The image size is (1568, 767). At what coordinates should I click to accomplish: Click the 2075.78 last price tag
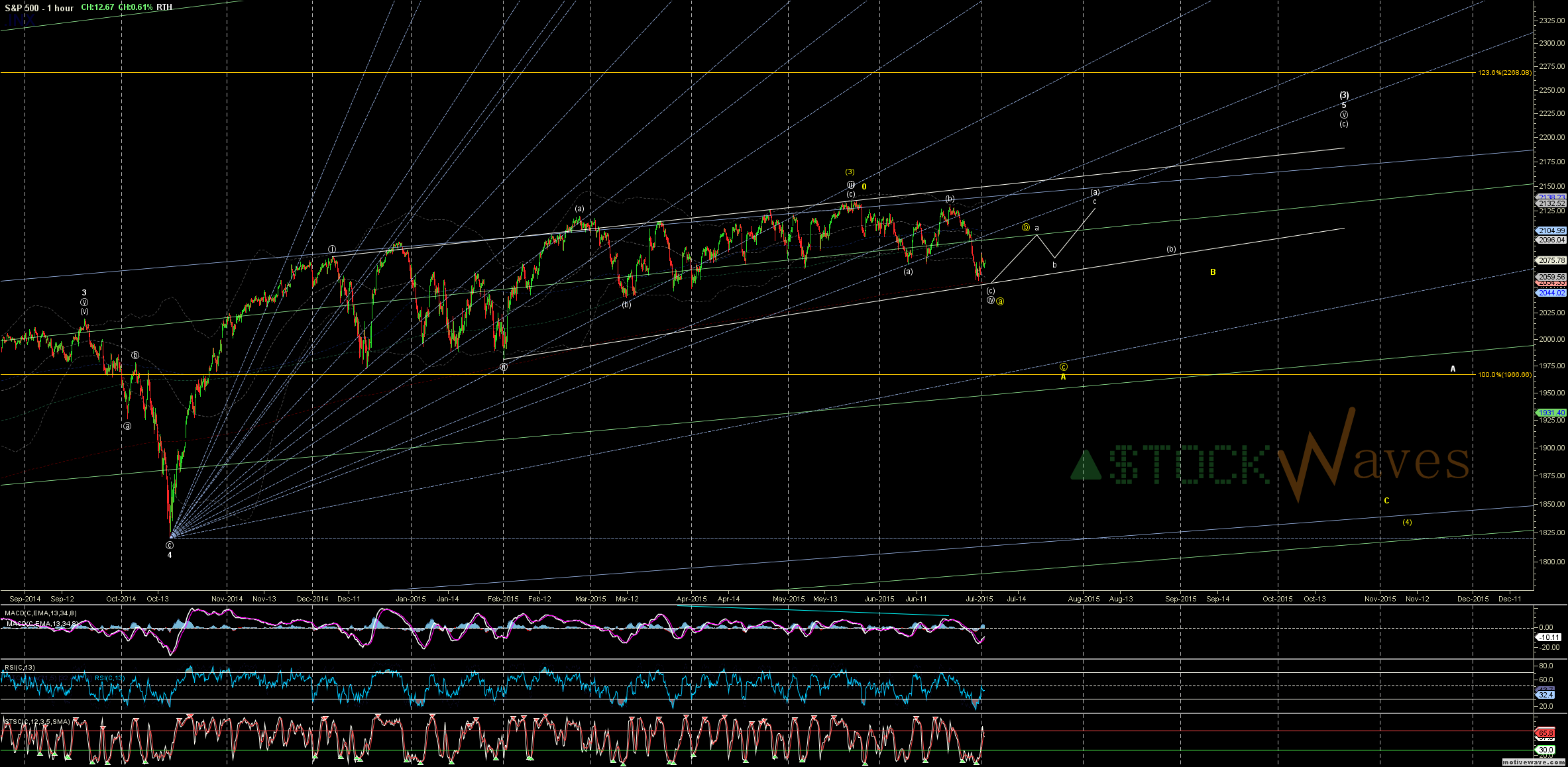coord(1551,260)
